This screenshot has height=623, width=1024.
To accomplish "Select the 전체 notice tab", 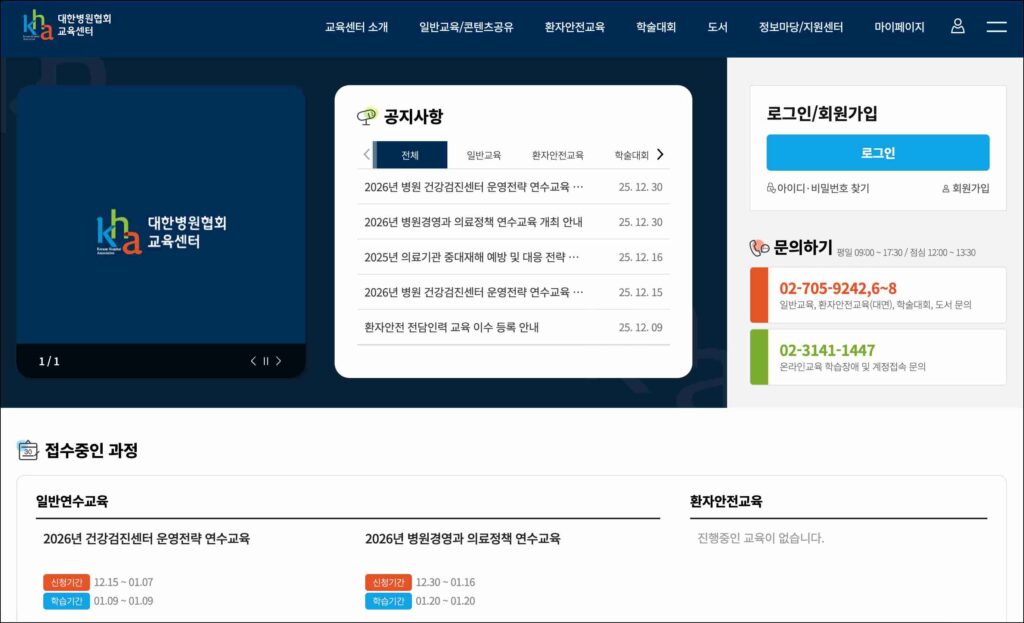I will tap(410, 155).
